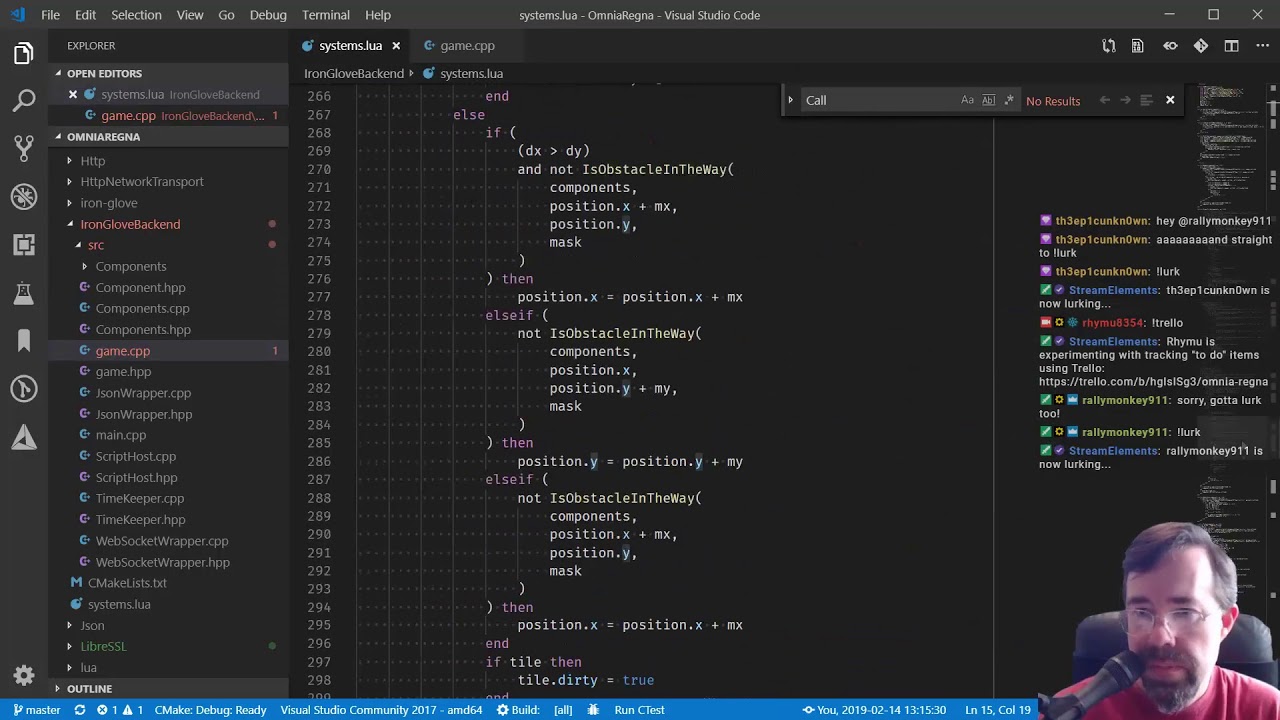Open the Selection menu
The width and height of the screenshot is (1280, 720).
click(x=136, y=15)
